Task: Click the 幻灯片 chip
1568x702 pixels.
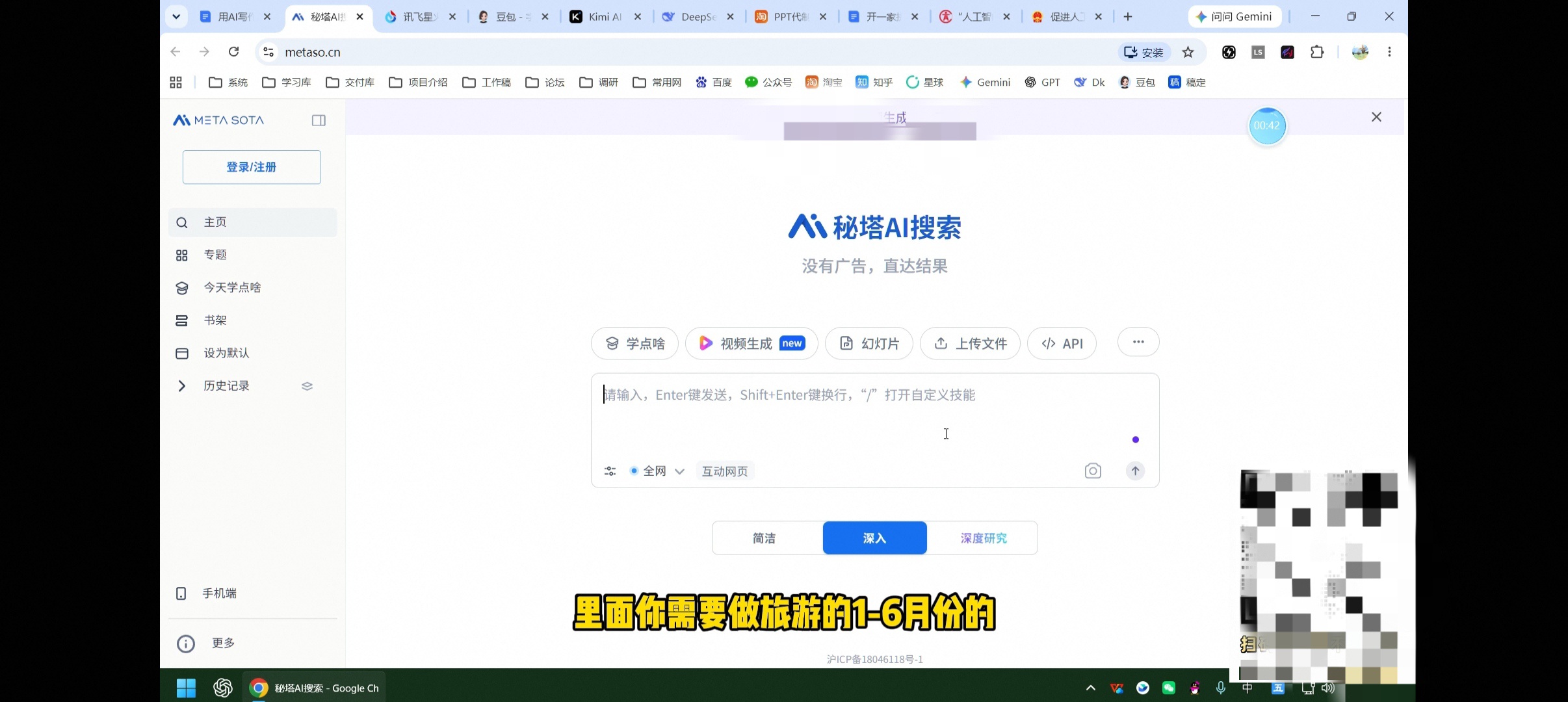Action: click(x=869, y=343)
